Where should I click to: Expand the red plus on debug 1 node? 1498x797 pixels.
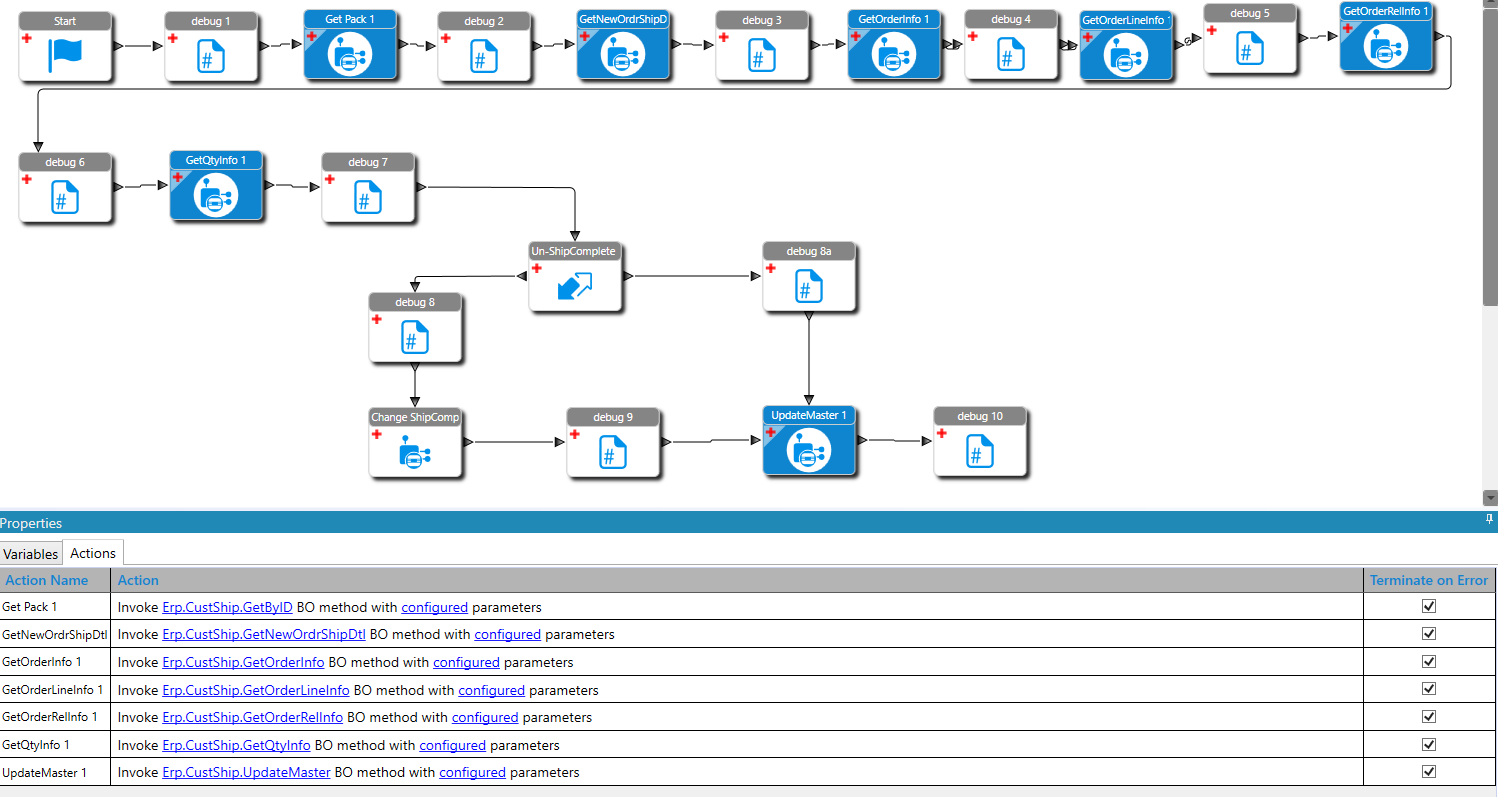coord(172,37)
